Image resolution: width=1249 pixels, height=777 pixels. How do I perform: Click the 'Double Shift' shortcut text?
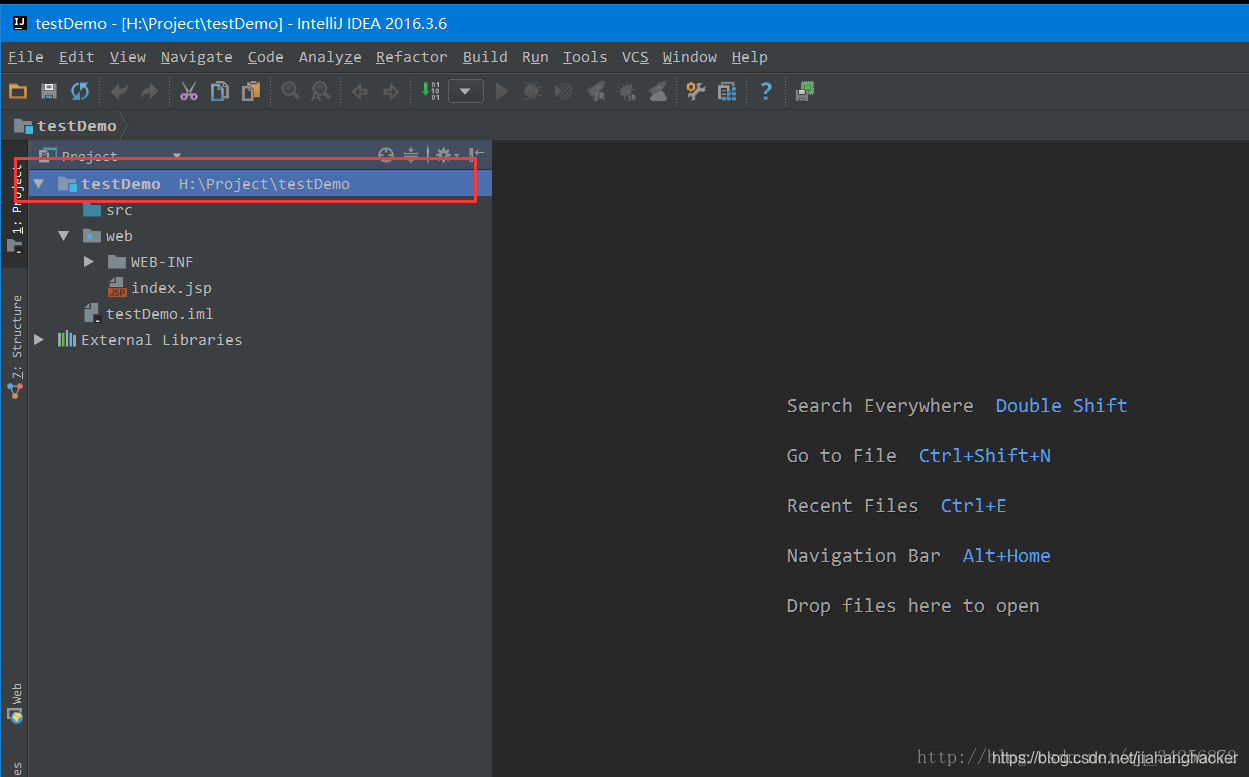pyautogui.click(x=1061, y=405)
